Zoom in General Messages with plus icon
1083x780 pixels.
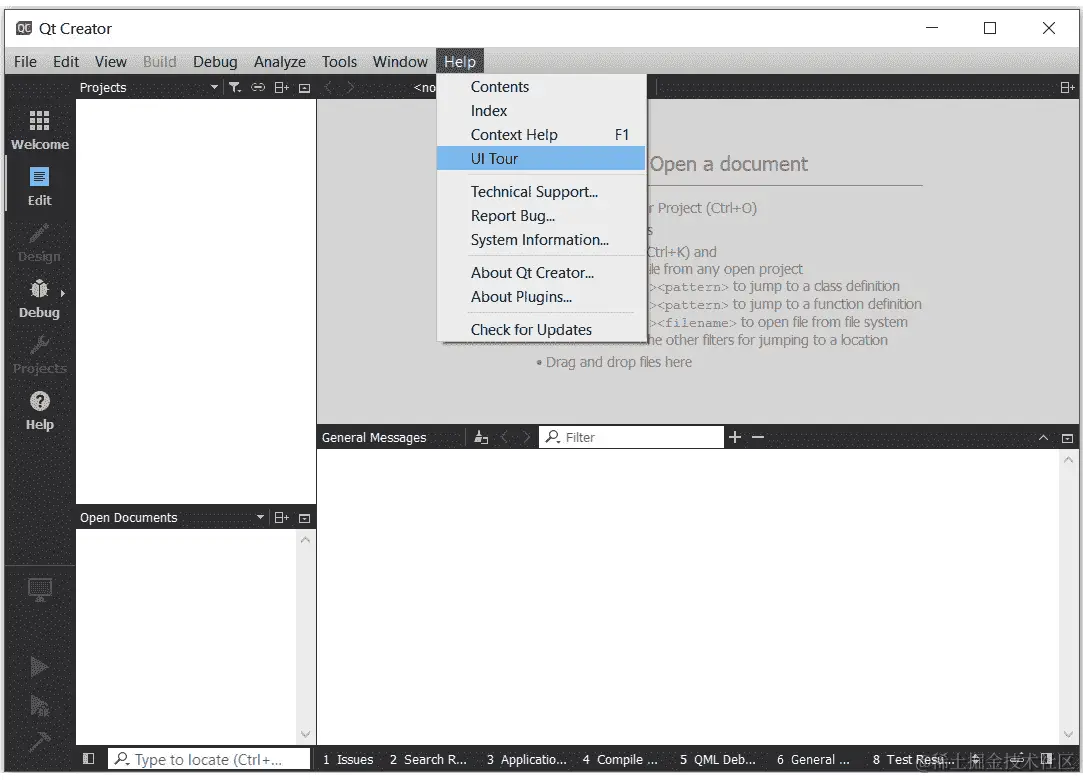coord(735,437)
